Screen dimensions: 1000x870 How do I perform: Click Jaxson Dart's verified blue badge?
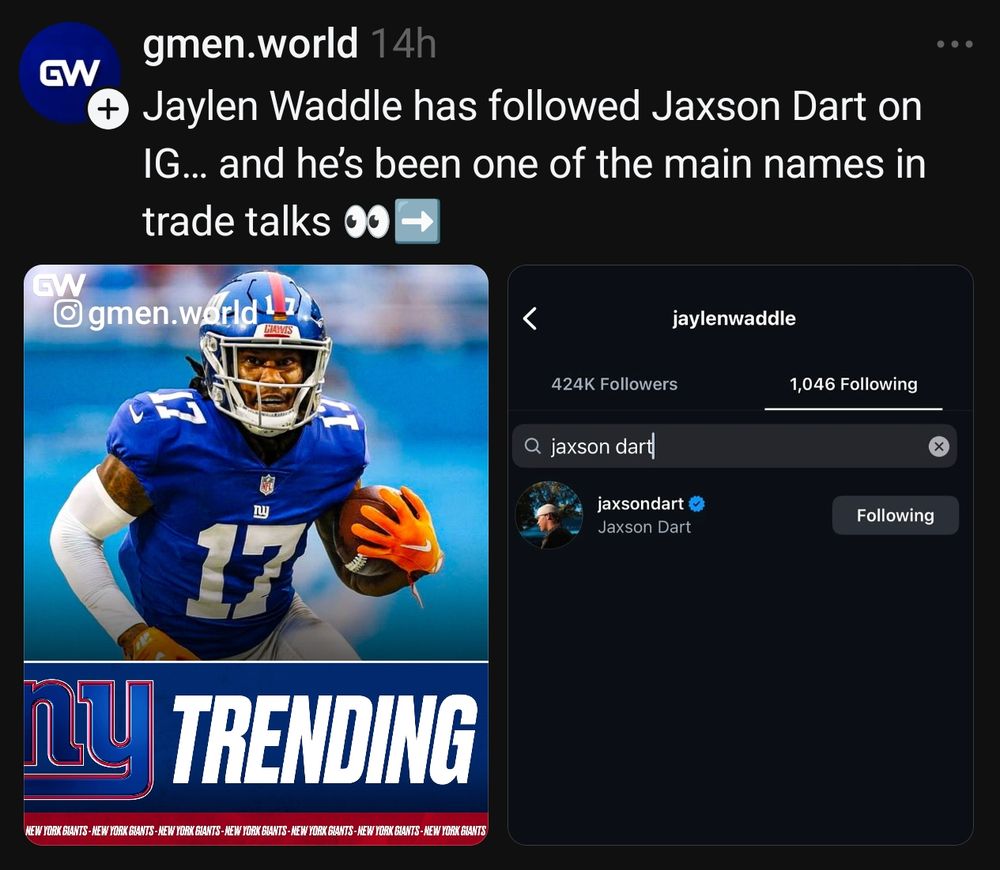point(697,504)
